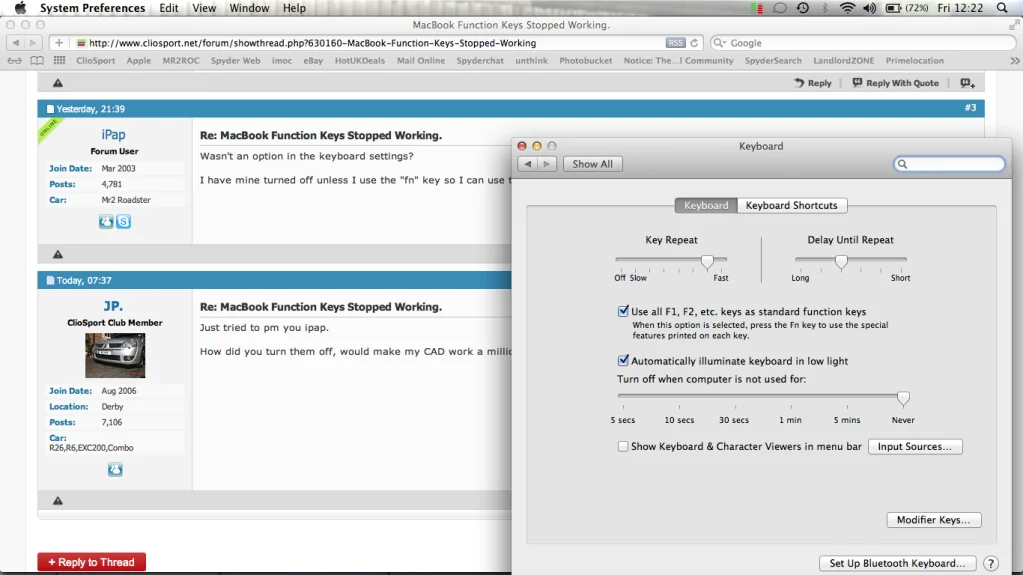Click the RSS badge in address bar
The image size is (1023, 575).
coord(675,42)
